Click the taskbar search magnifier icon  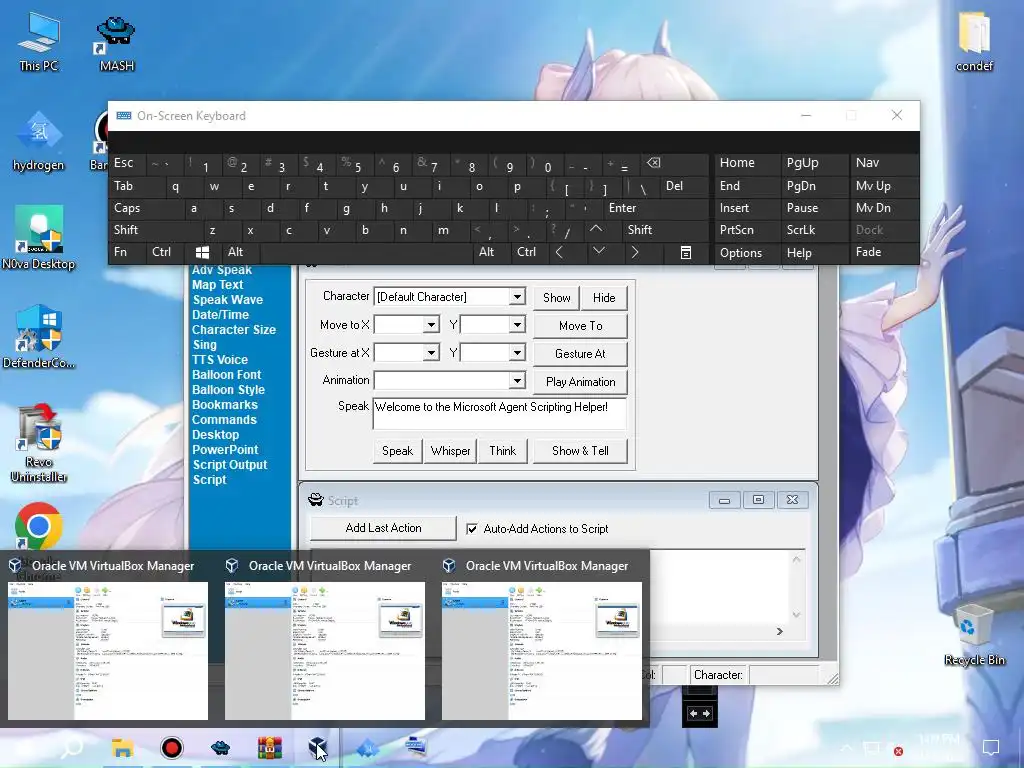71,747
